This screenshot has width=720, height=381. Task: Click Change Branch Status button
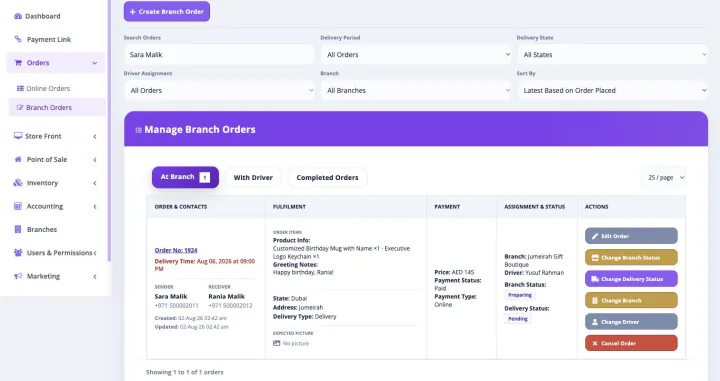[x=631, y=258]
